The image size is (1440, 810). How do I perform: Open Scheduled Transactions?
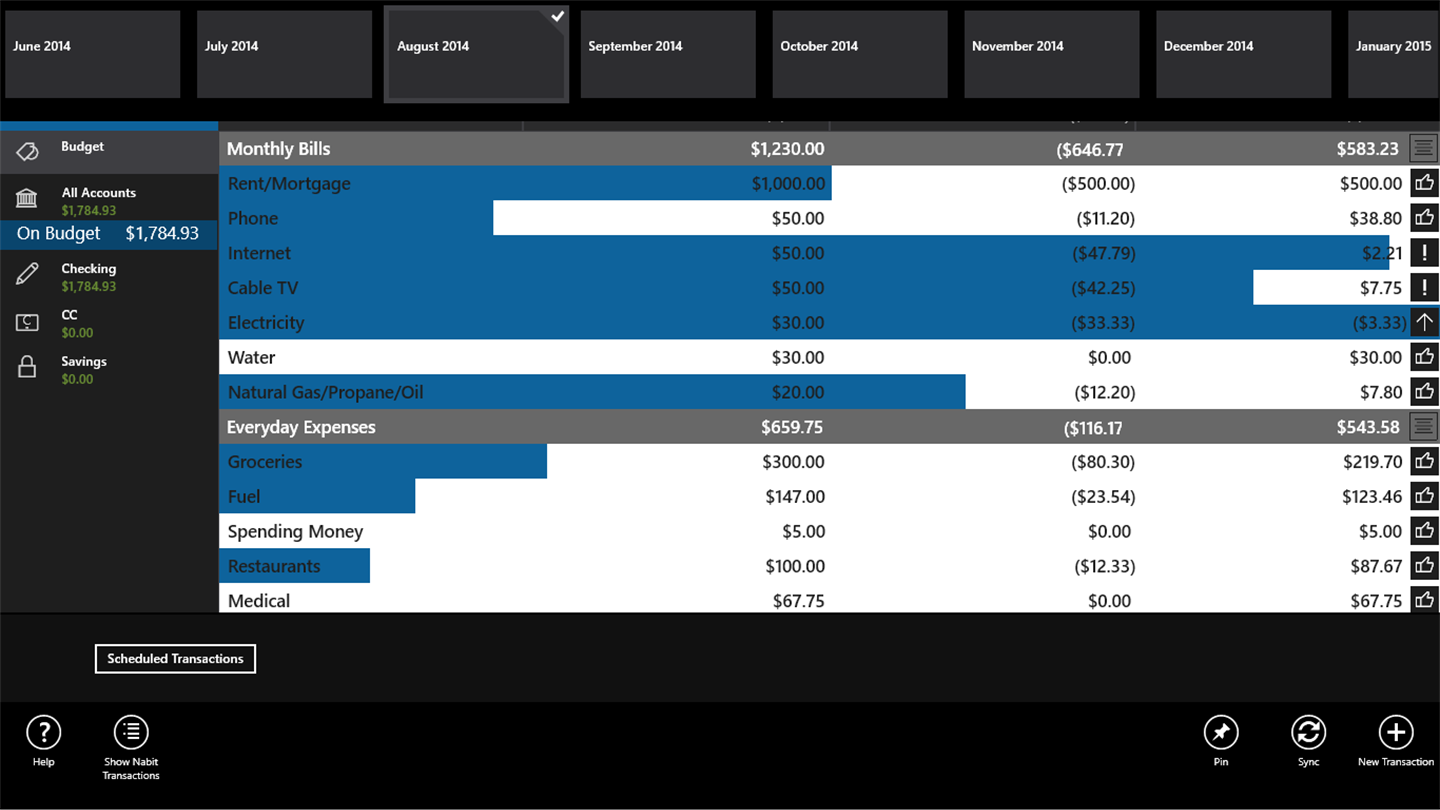click(x=175, y=659)
